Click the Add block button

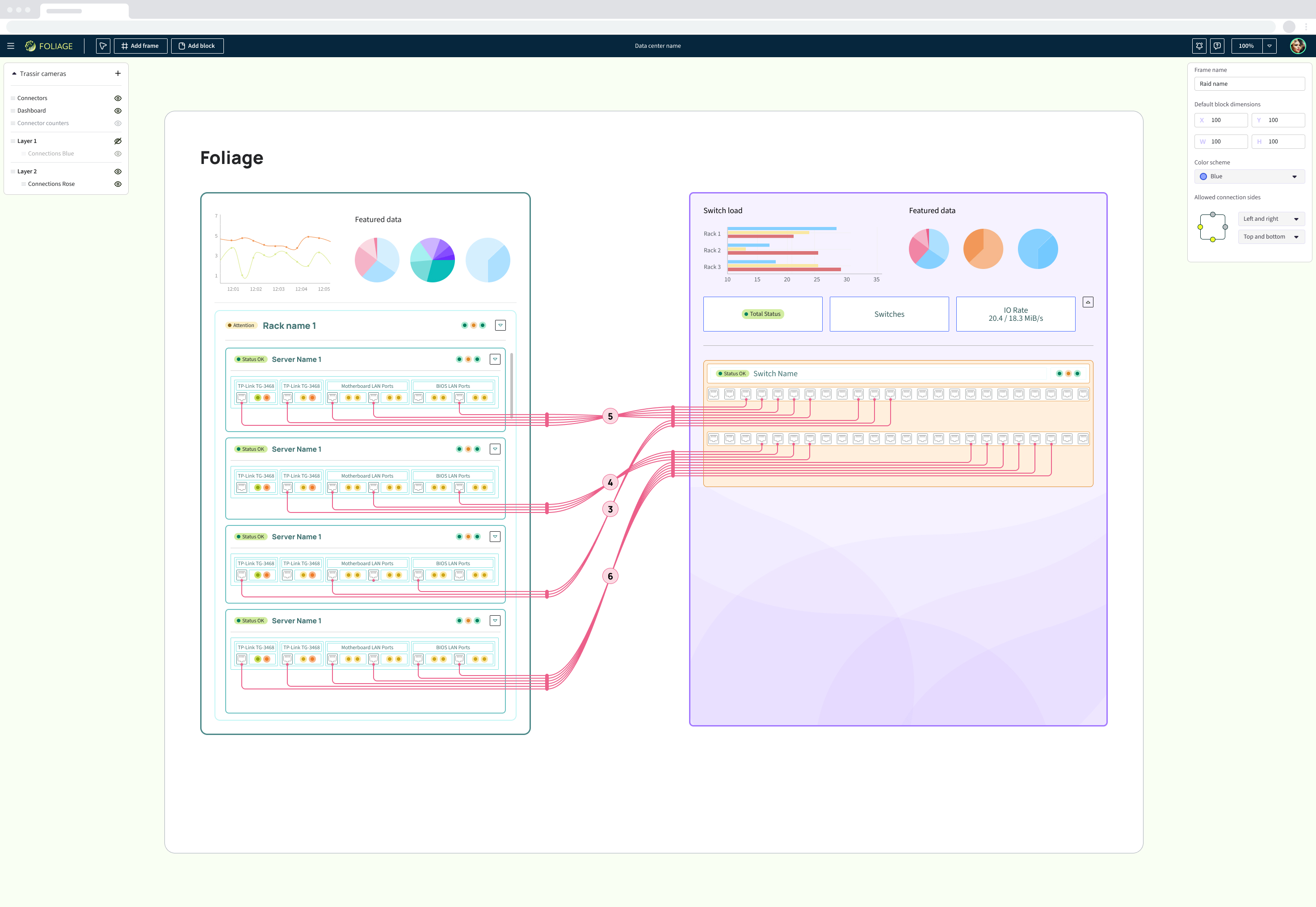pos(197,46)
